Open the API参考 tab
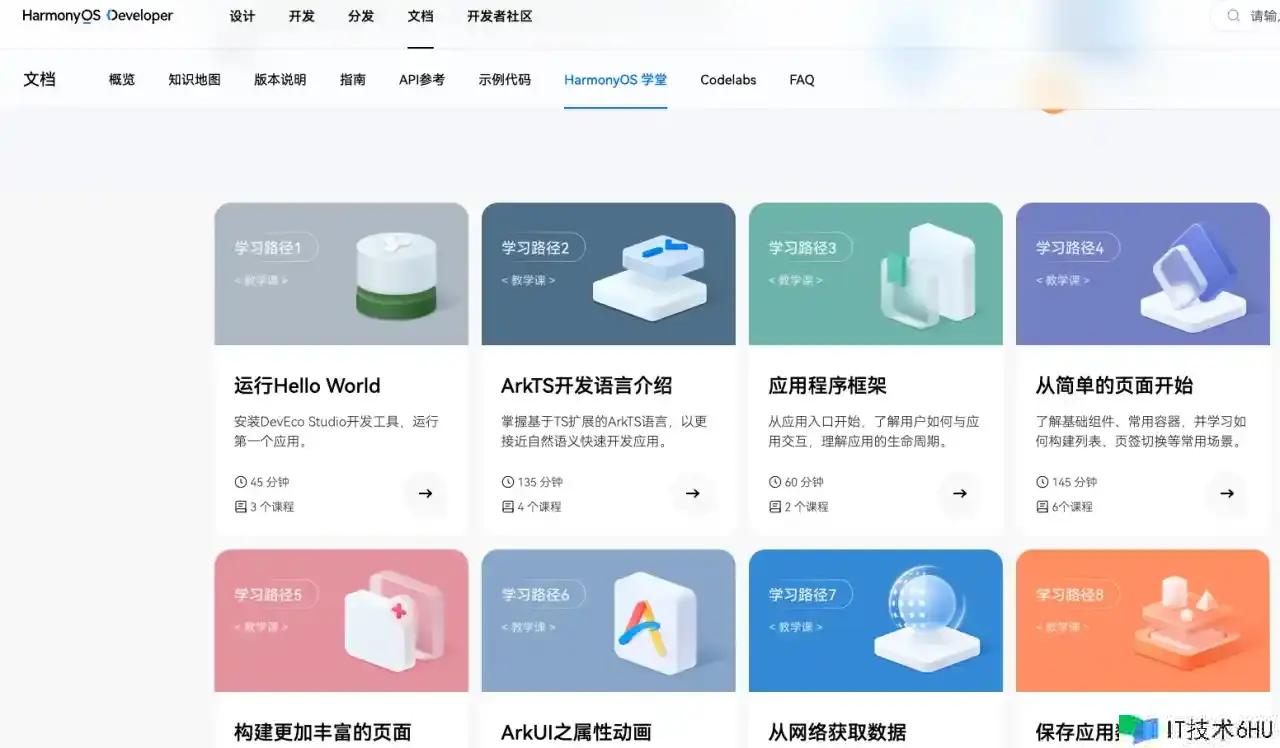 click(x=422, y=80)
